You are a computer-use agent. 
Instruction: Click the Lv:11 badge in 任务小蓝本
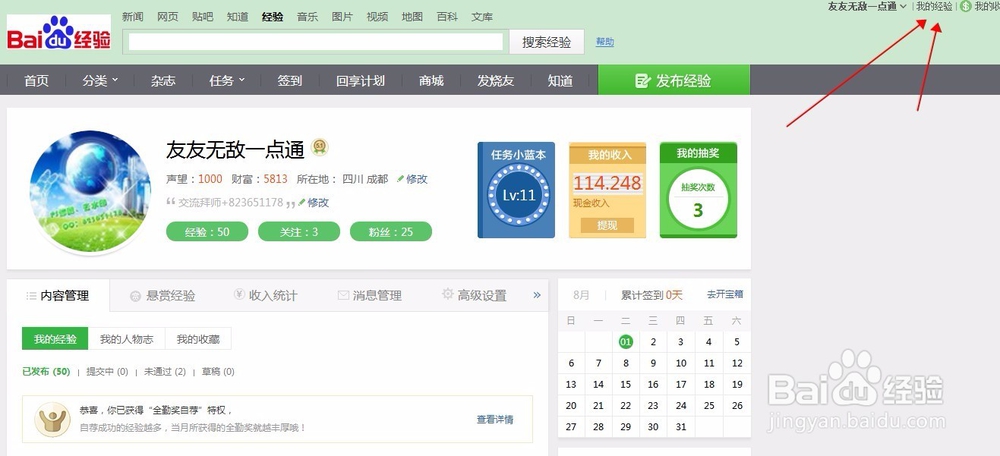tap(520, 195)
